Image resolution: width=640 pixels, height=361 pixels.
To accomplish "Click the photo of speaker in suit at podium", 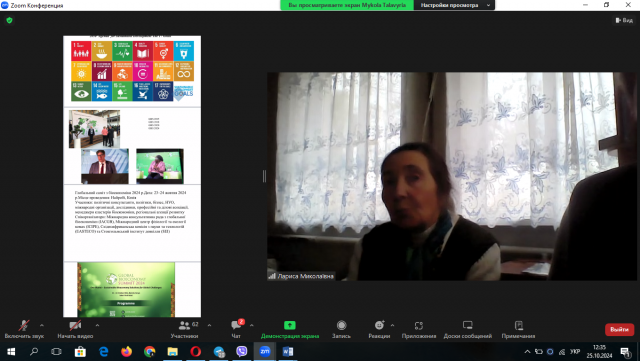I will (105, 166).
